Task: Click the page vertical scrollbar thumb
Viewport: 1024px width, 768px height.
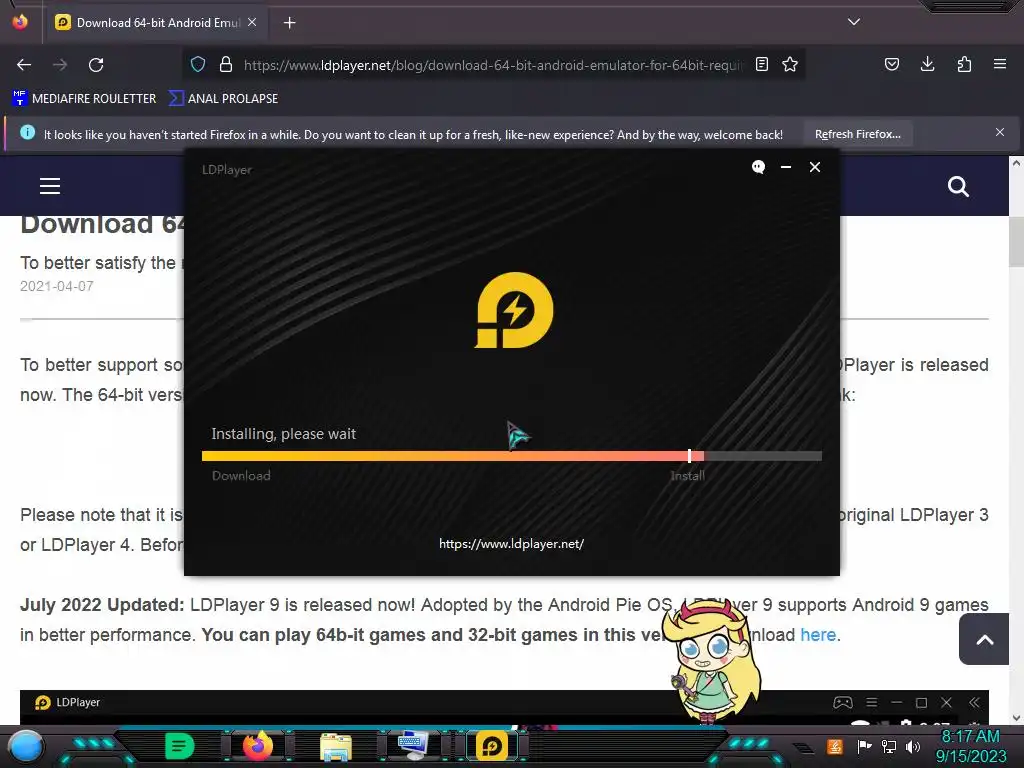Action: (1016, 240)
